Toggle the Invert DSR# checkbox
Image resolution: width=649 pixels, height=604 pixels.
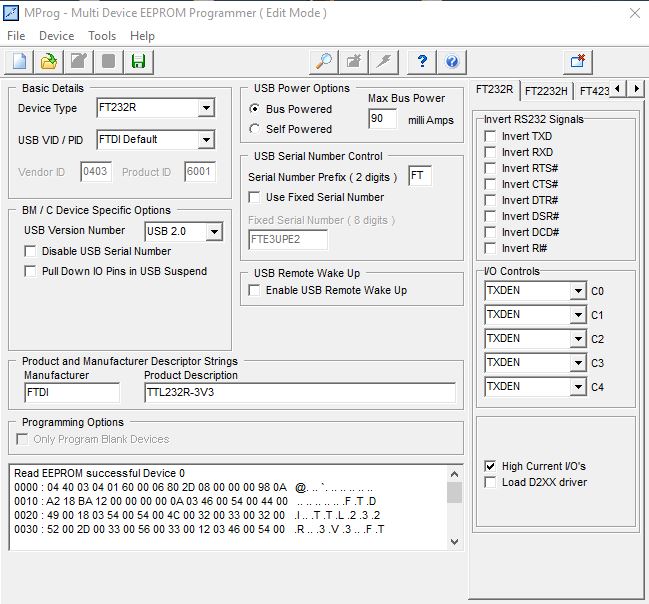coord(490,216)
